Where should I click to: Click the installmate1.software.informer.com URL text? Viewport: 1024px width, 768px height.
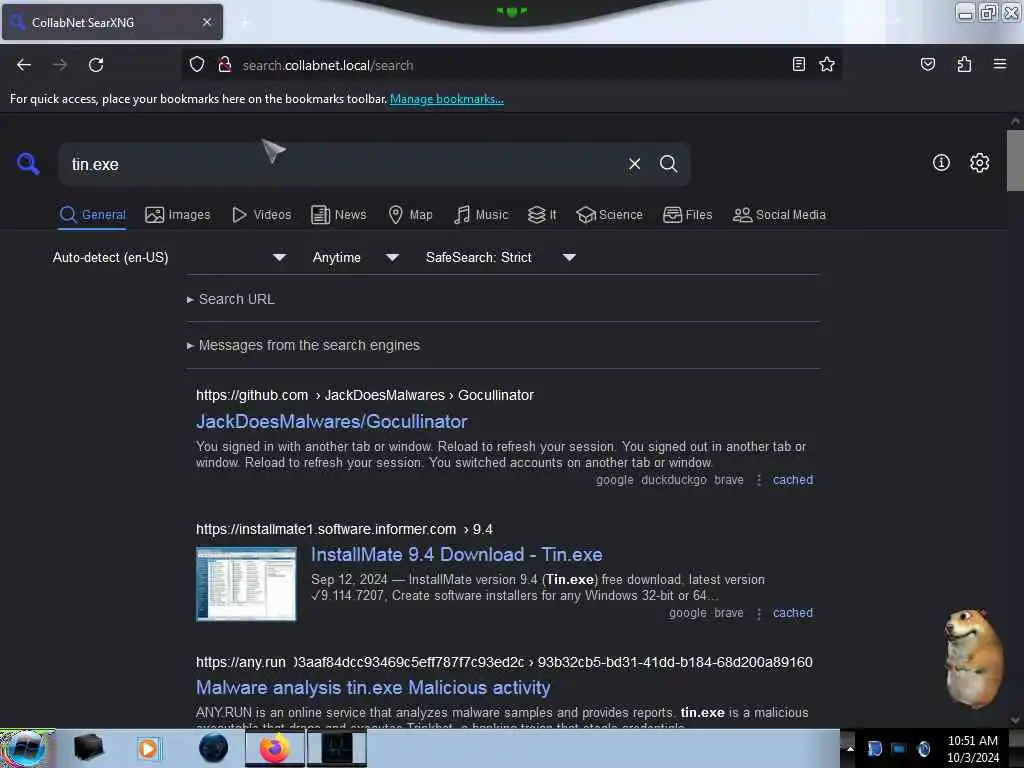tap(326, 529)
